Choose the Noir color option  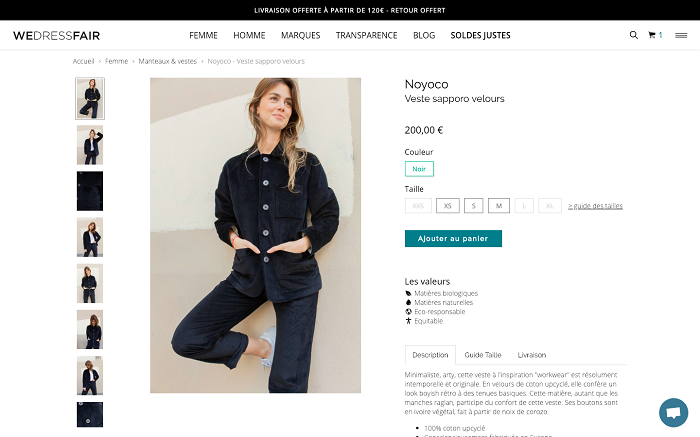tap(419, 169)
